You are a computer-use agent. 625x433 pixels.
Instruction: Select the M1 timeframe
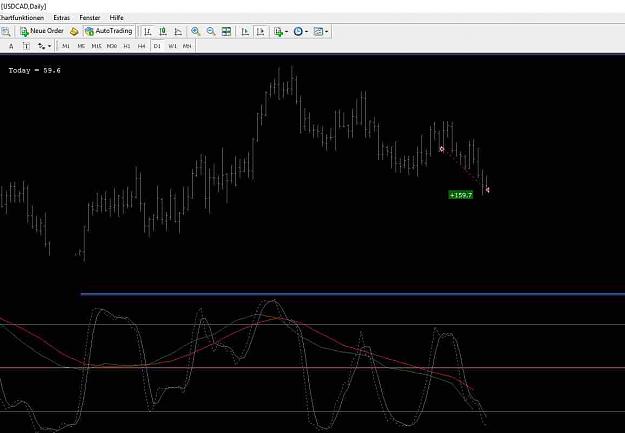66,46
